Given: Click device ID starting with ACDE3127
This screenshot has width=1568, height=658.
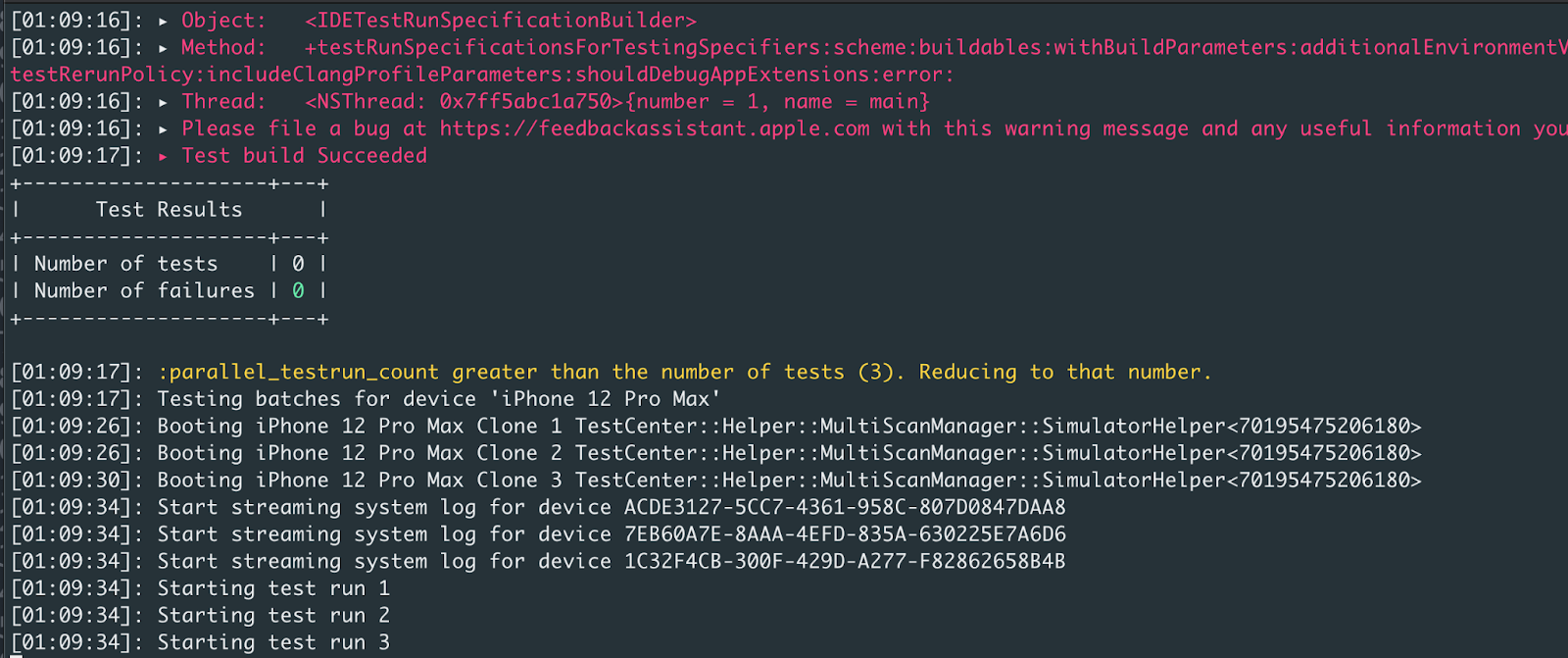Looking at the screenshot, I should [845, 508].
